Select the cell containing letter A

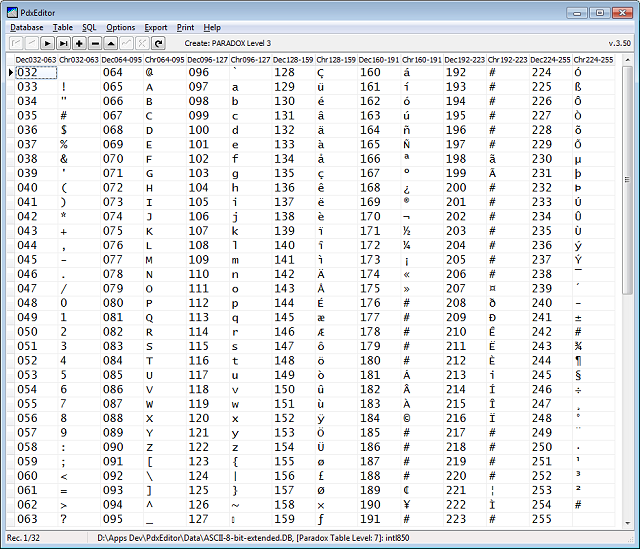pyautogui.click(x=164, y=87)
